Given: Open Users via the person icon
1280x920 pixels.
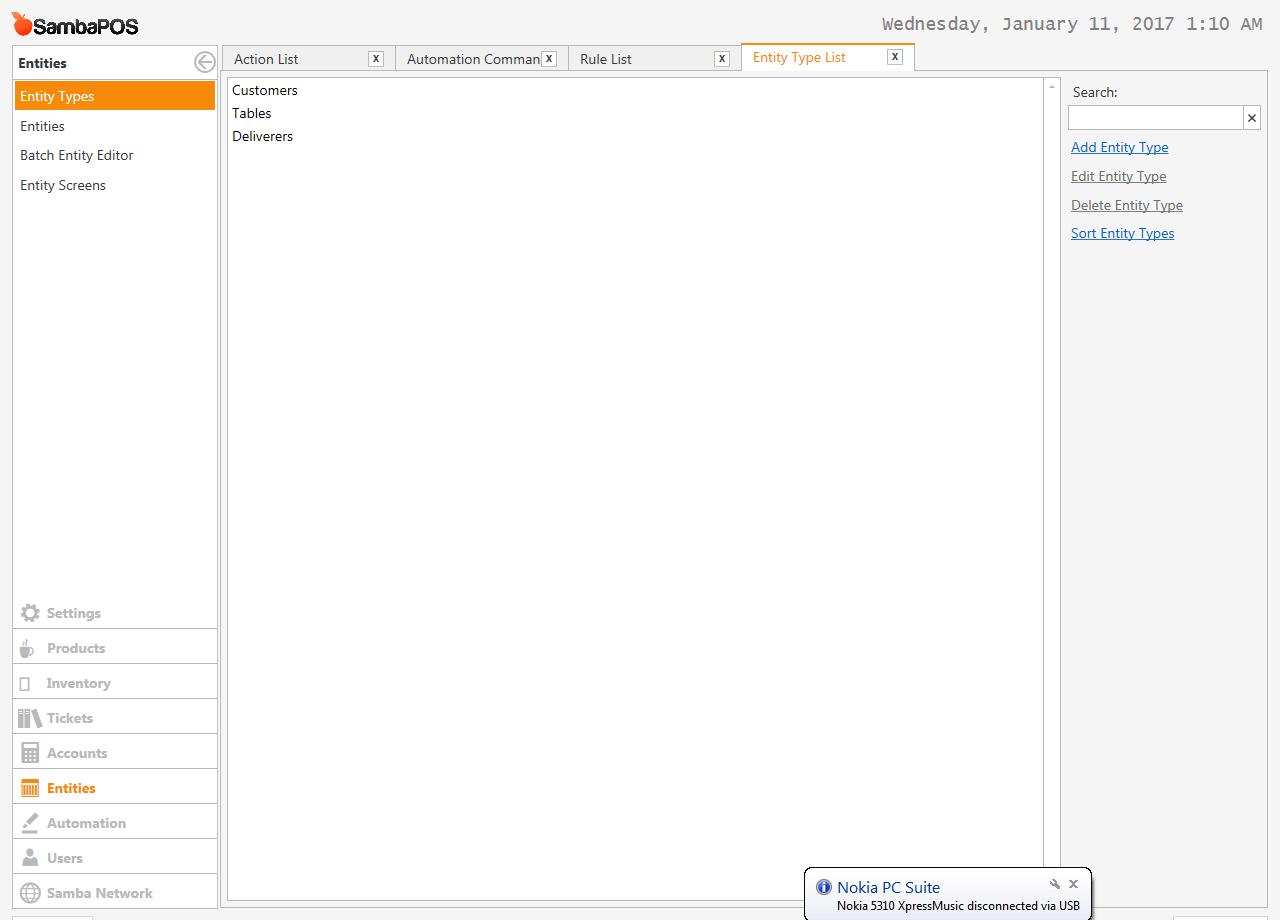Looking at the screenshot, I should (30, 858).
